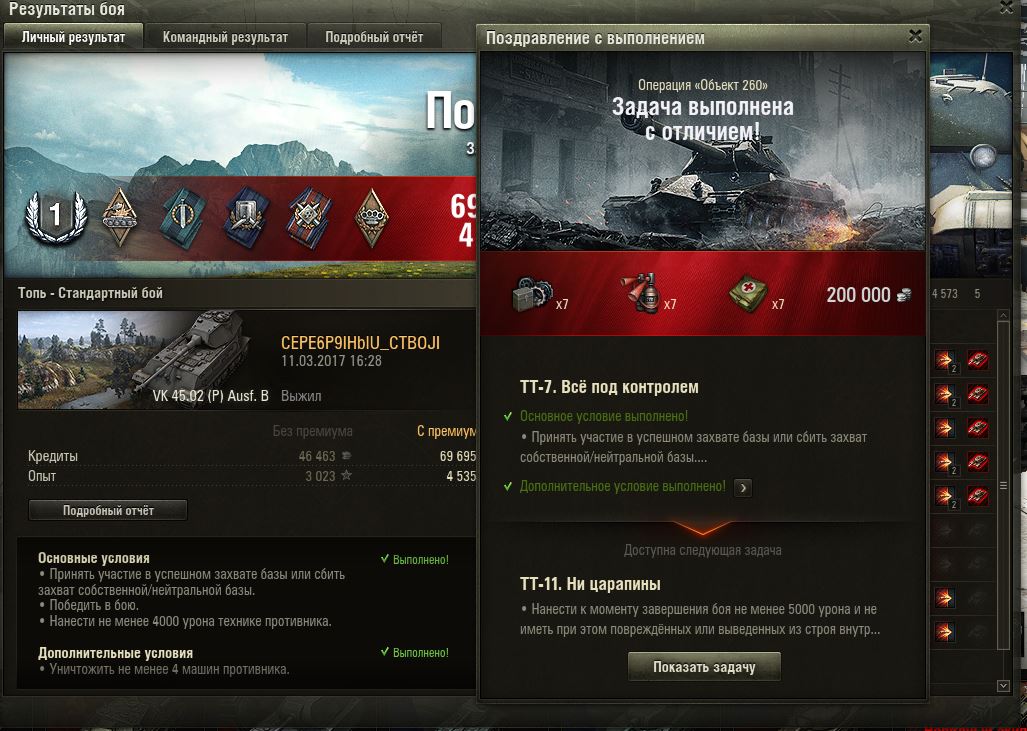
Task: Expand the next task orange chevron
Action: click(702, 528)
